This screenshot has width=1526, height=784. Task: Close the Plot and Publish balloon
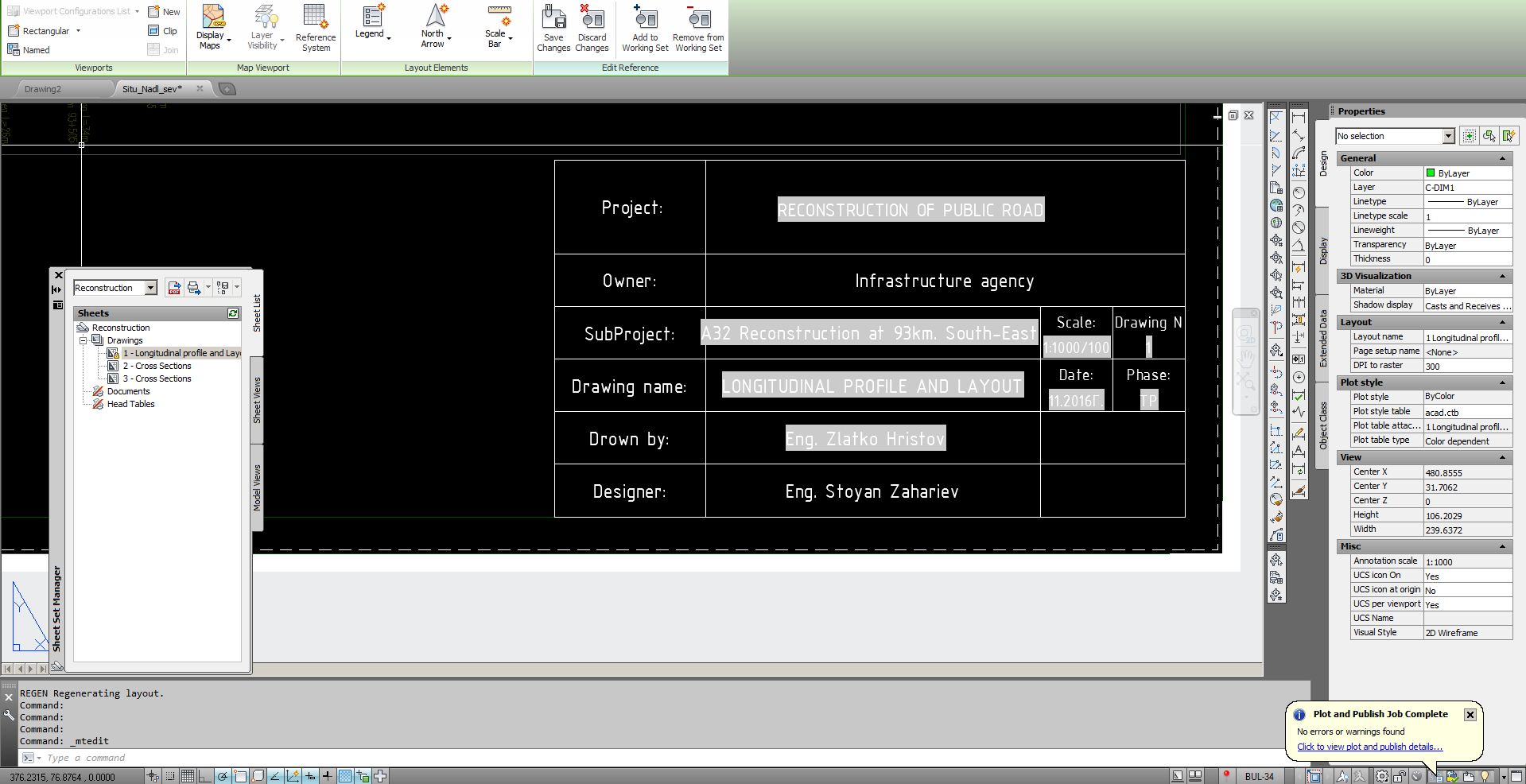[x=1470, y=714]
